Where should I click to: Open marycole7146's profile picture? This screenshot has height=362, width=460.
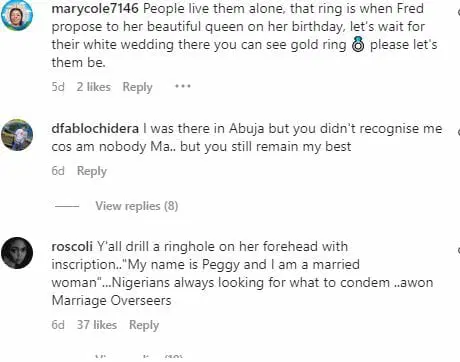(x=17, y=15)
